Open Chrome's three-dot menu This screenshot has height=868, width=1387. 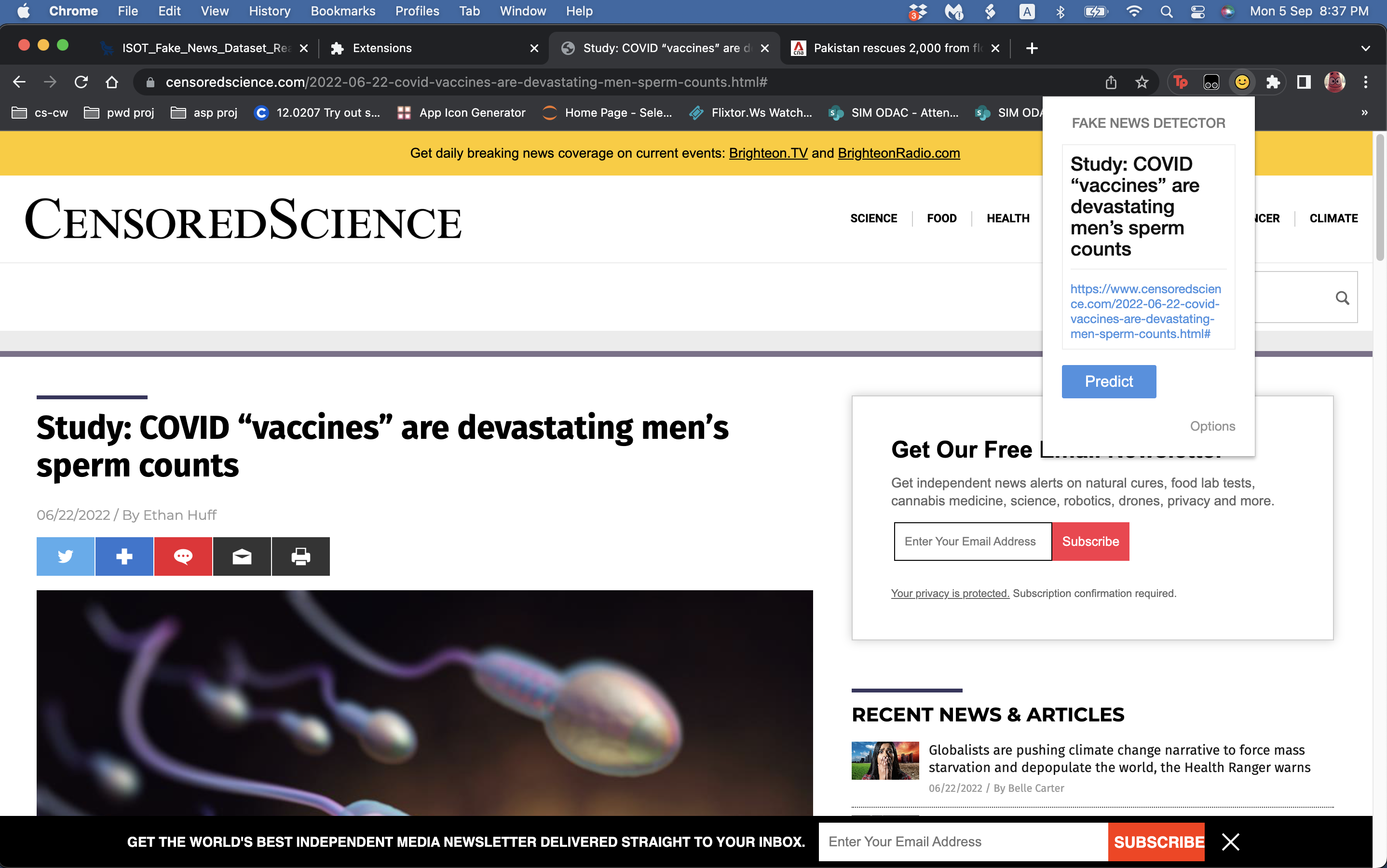(x=1366, y=82)
